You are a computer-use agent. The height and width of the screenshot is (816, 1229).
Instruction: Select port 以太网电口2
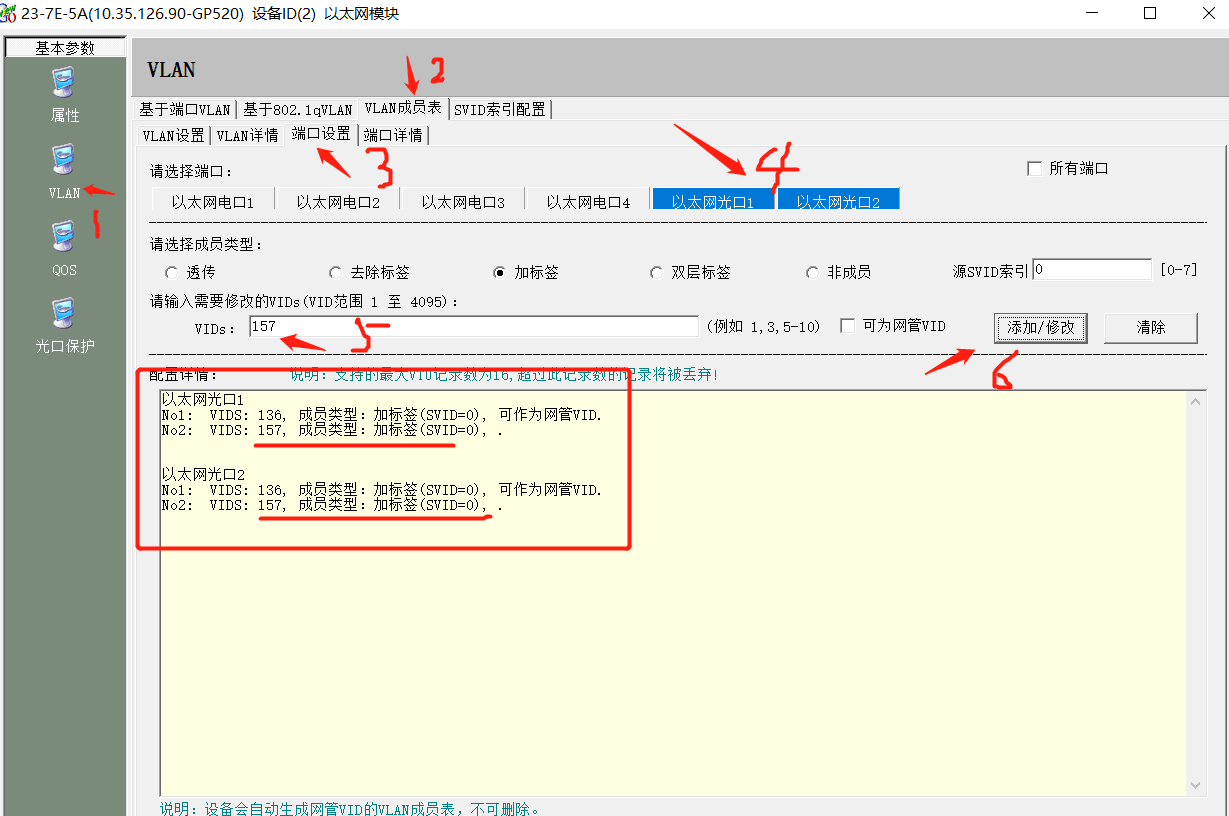[x=338, y=201]
